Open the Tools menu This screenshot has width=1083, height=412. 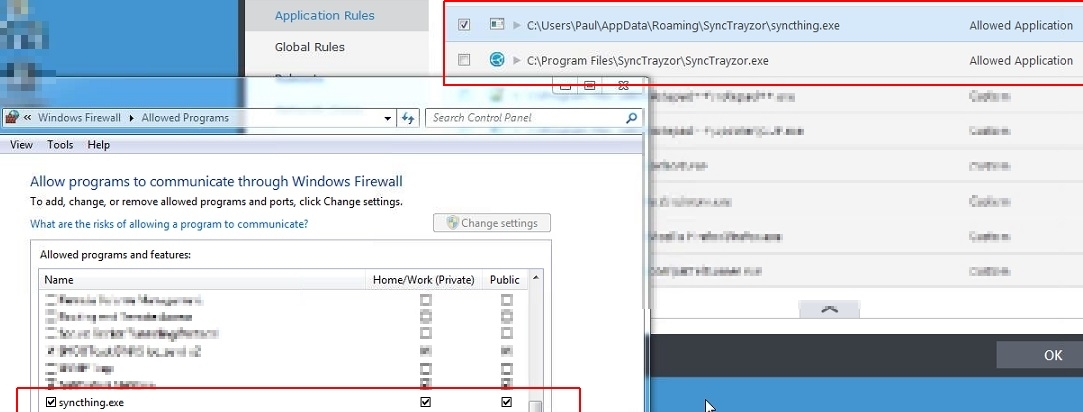click(60, 145)
